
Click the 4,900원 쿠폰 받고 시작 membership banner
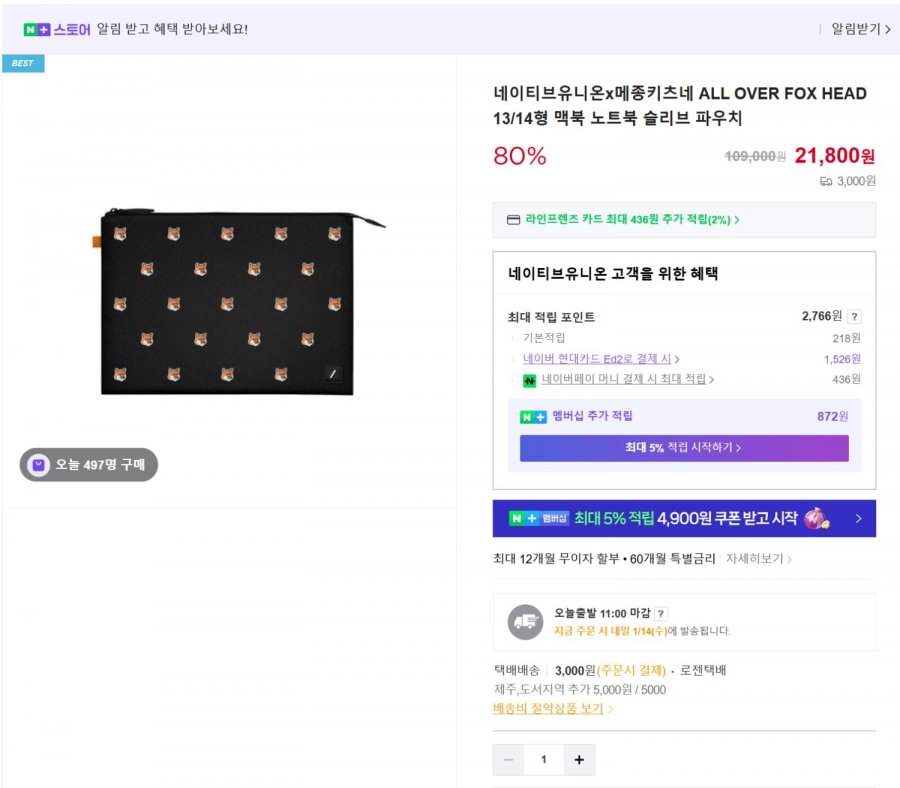(684, 518)
